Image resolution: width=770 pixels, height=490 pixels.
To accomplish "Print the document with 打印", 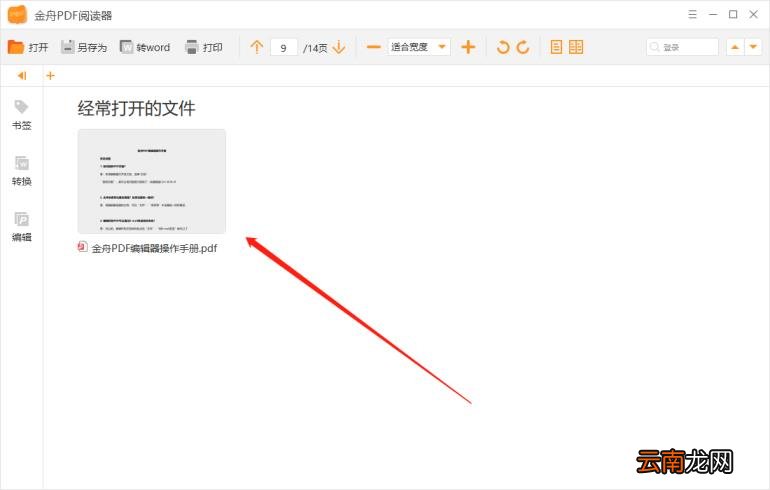I will tap(203, 47).
